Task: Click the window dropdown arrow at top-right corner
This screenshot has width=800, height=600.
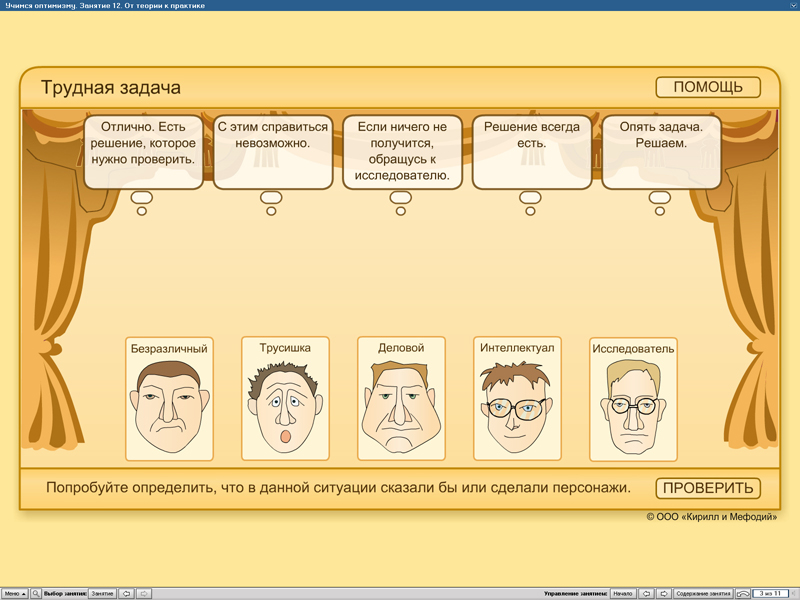Action: coord(794,5)
